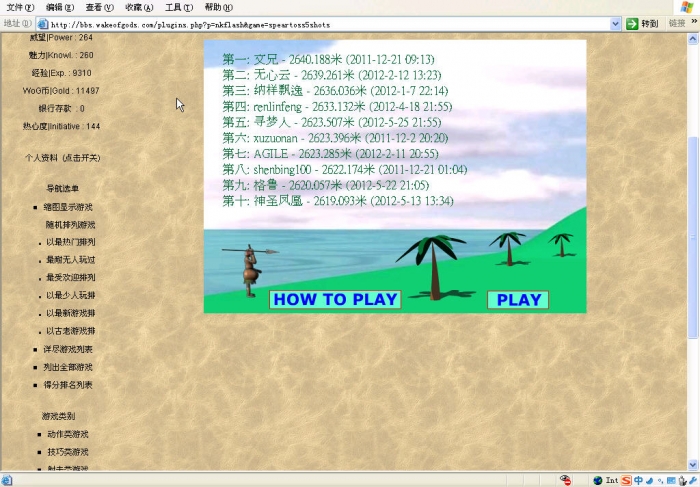Click the blocked privacy eye icon in status bar
The width and height of the screenshot is (700, 487).
click(x=565, y=480)
